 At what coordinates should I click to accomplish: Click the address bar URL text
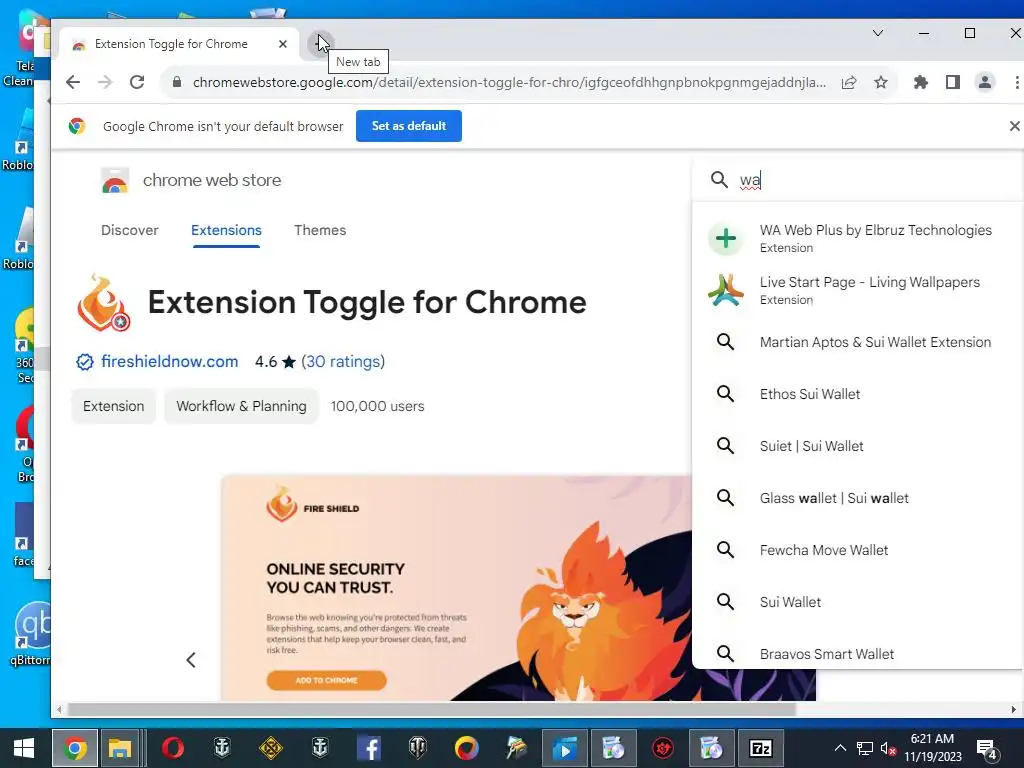click(x=509, y=82)
